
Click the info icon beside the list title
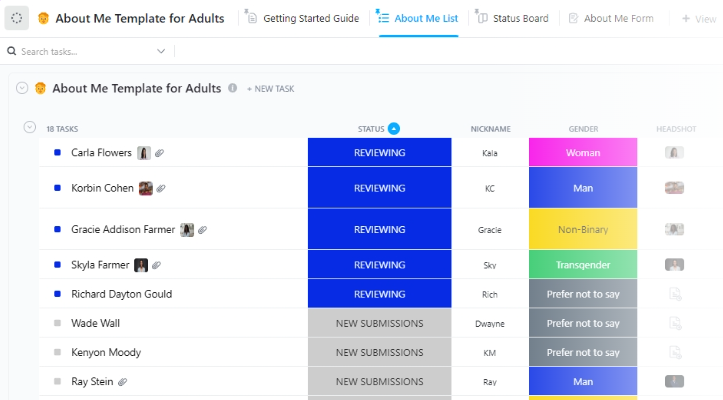coord(233,88)
